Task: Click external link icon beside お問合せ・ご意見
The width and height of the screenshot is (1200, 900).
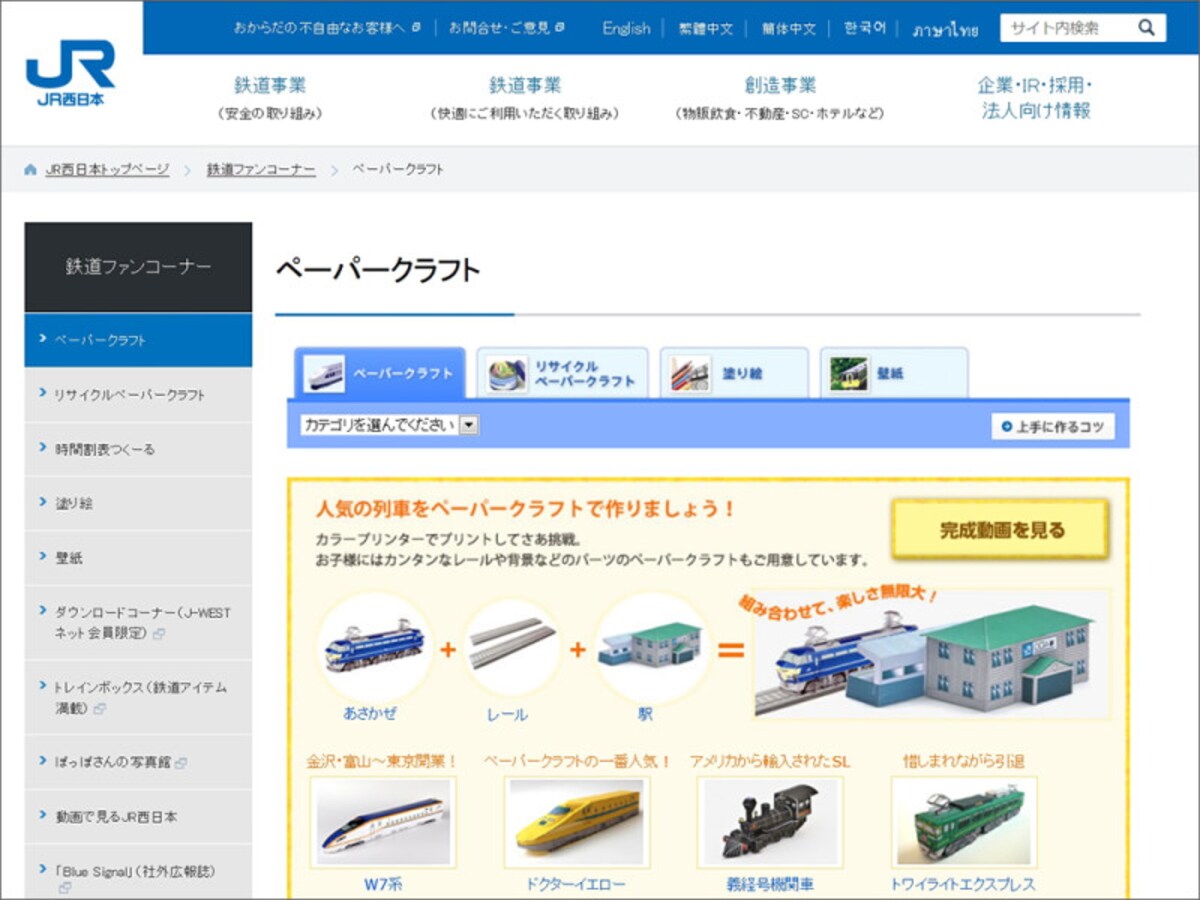Action: 560,28
